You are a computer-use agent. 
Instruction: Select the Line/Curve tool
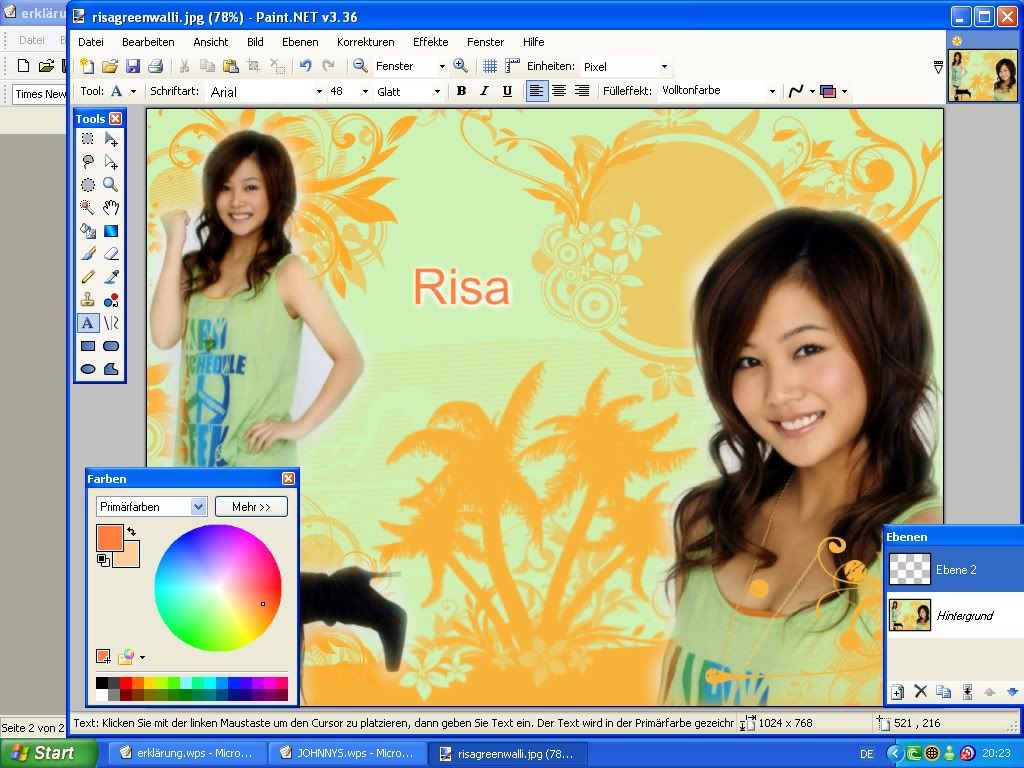pos(111,323)
